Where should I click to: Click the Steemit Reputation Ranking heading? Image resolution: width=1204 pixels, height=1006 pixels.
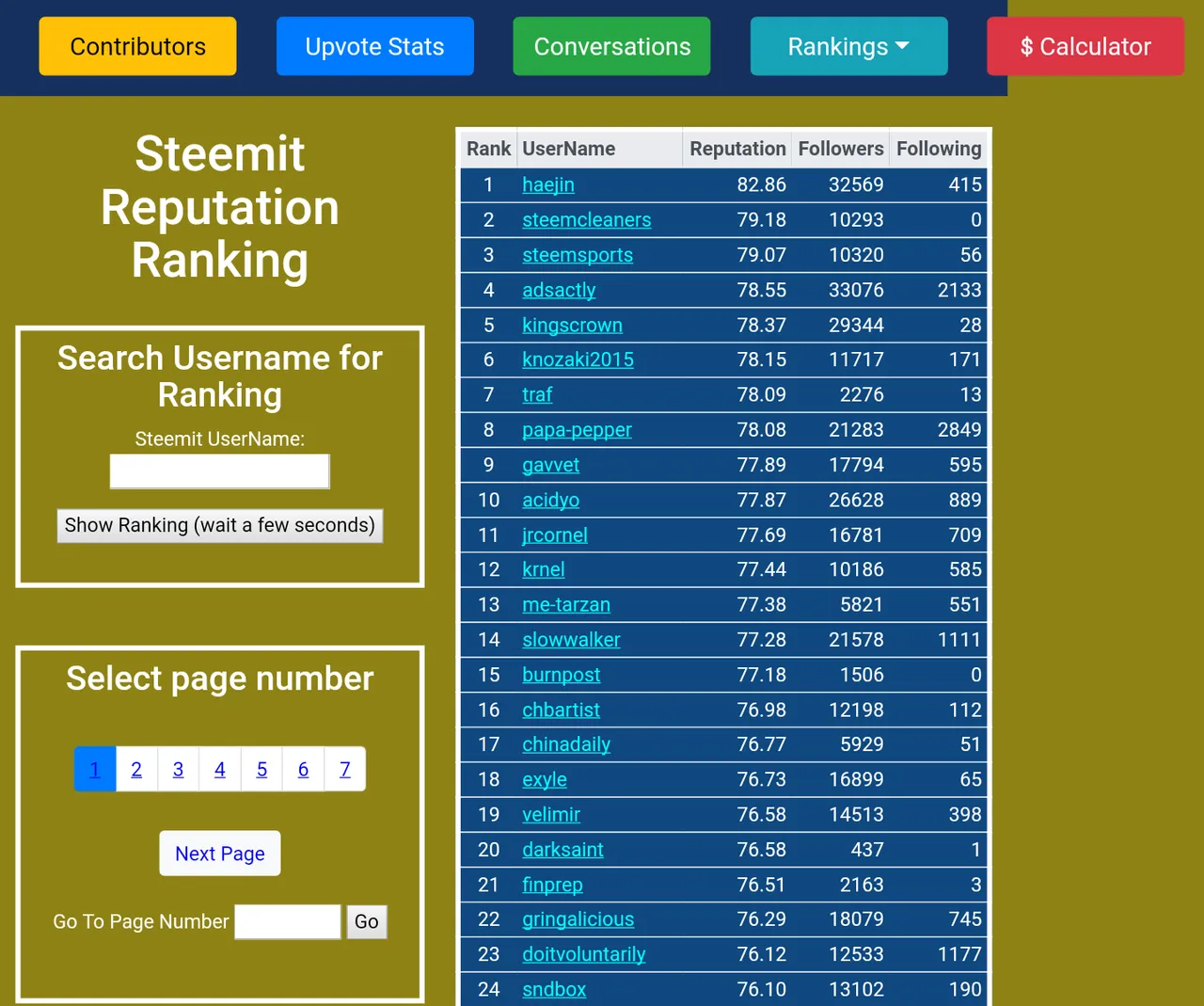pyautogui.click(x=220, y=207)
